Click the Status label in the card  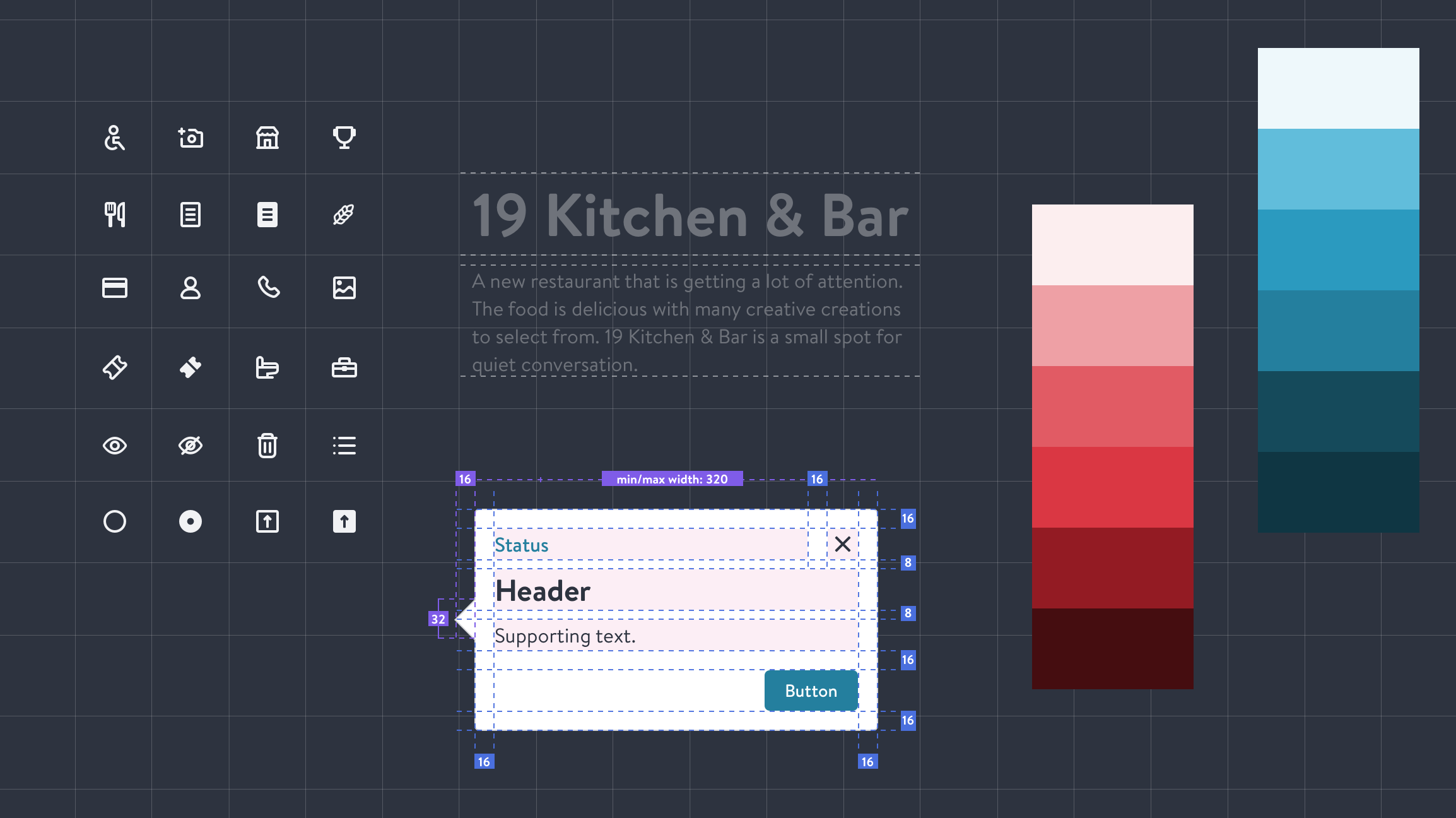pyautogui.click(x=521, y=545)
